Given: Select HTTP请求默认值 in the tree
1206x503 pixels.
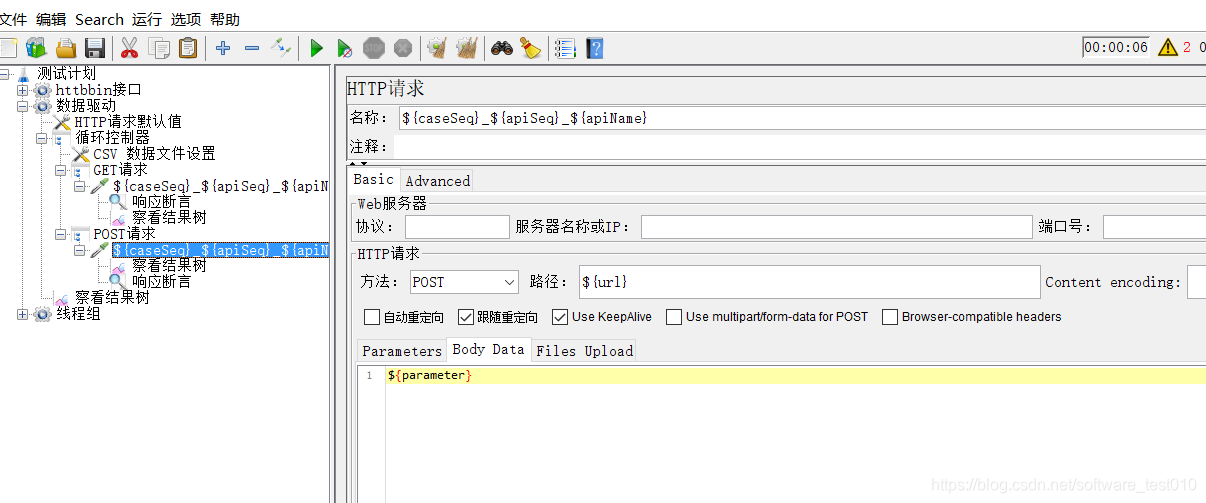Looking at the screenshot, I should (x=128, y=122).
